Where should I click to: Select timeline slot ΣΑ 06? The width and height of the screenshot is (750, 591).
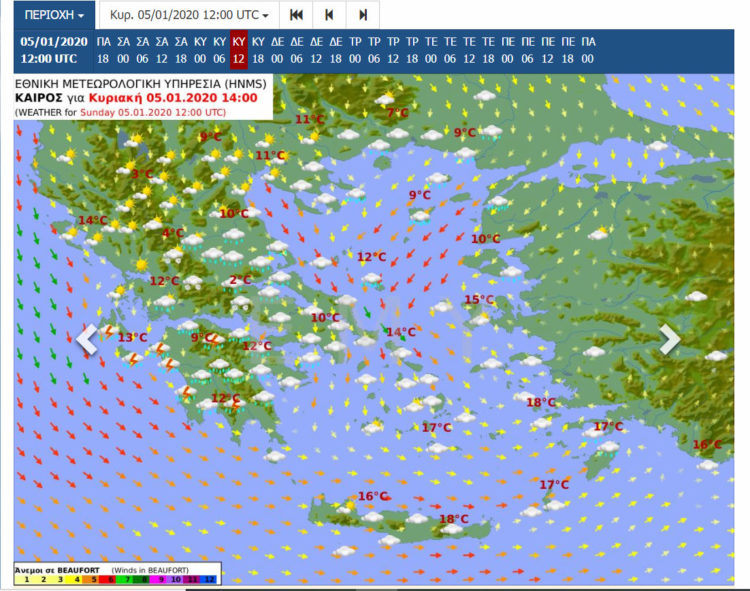click(143, 50)
